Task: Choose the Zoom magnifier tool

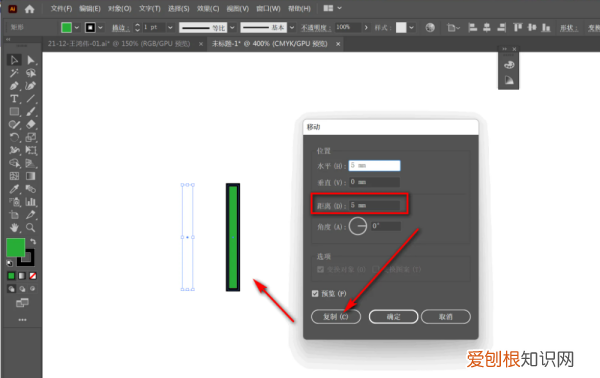Action: pyautogui.click(x=31, y=228)
